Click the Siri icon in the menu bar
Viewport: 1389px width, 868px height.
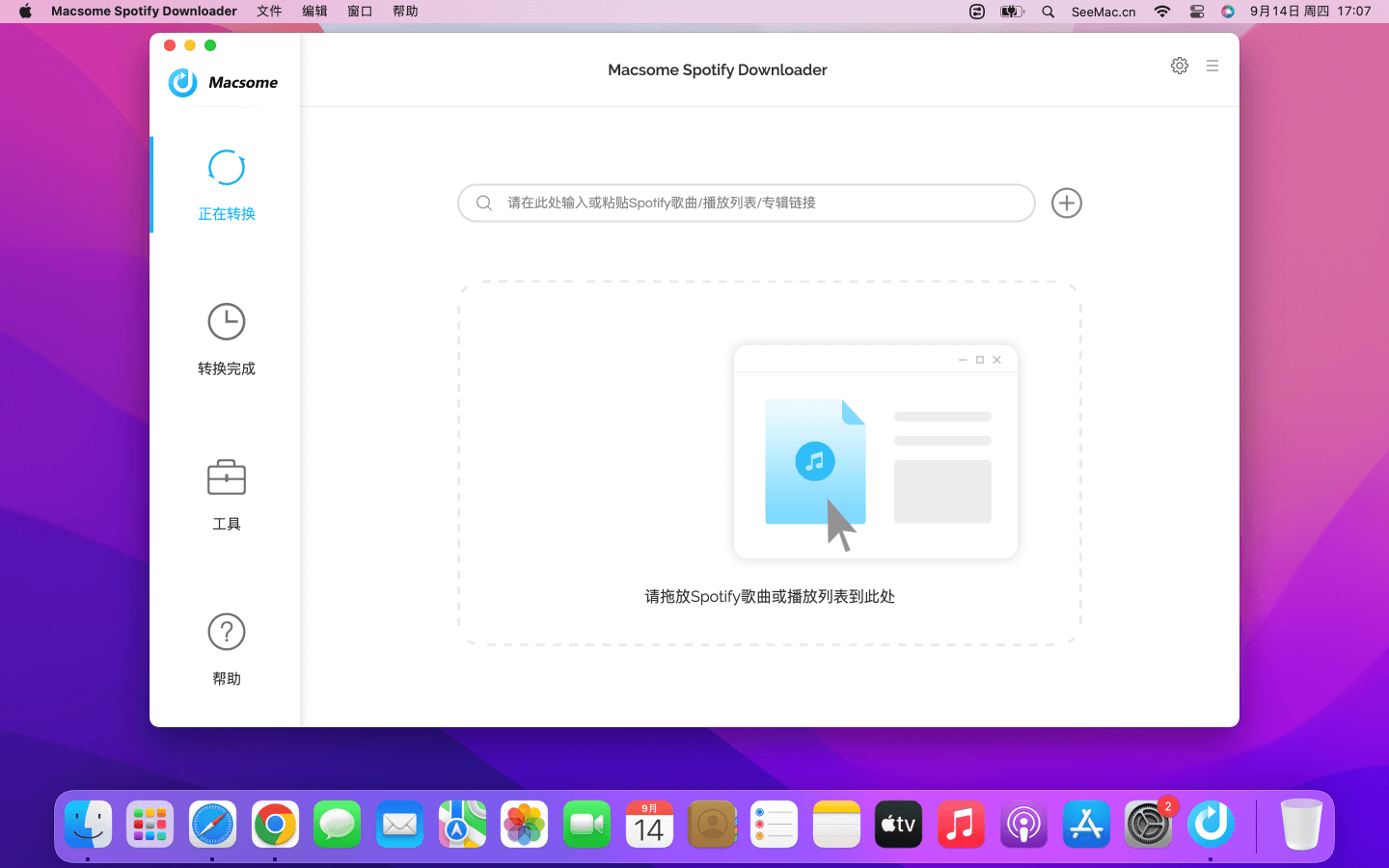(1227, 12)
